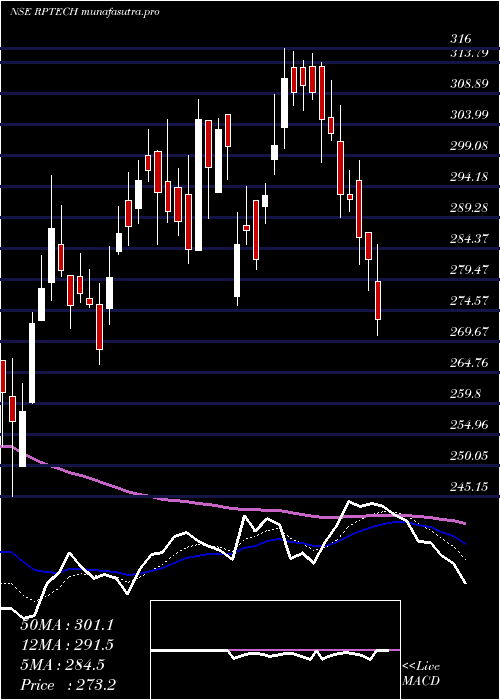
Task: Click the 299.08 price level label
Action: pos(468,146)
